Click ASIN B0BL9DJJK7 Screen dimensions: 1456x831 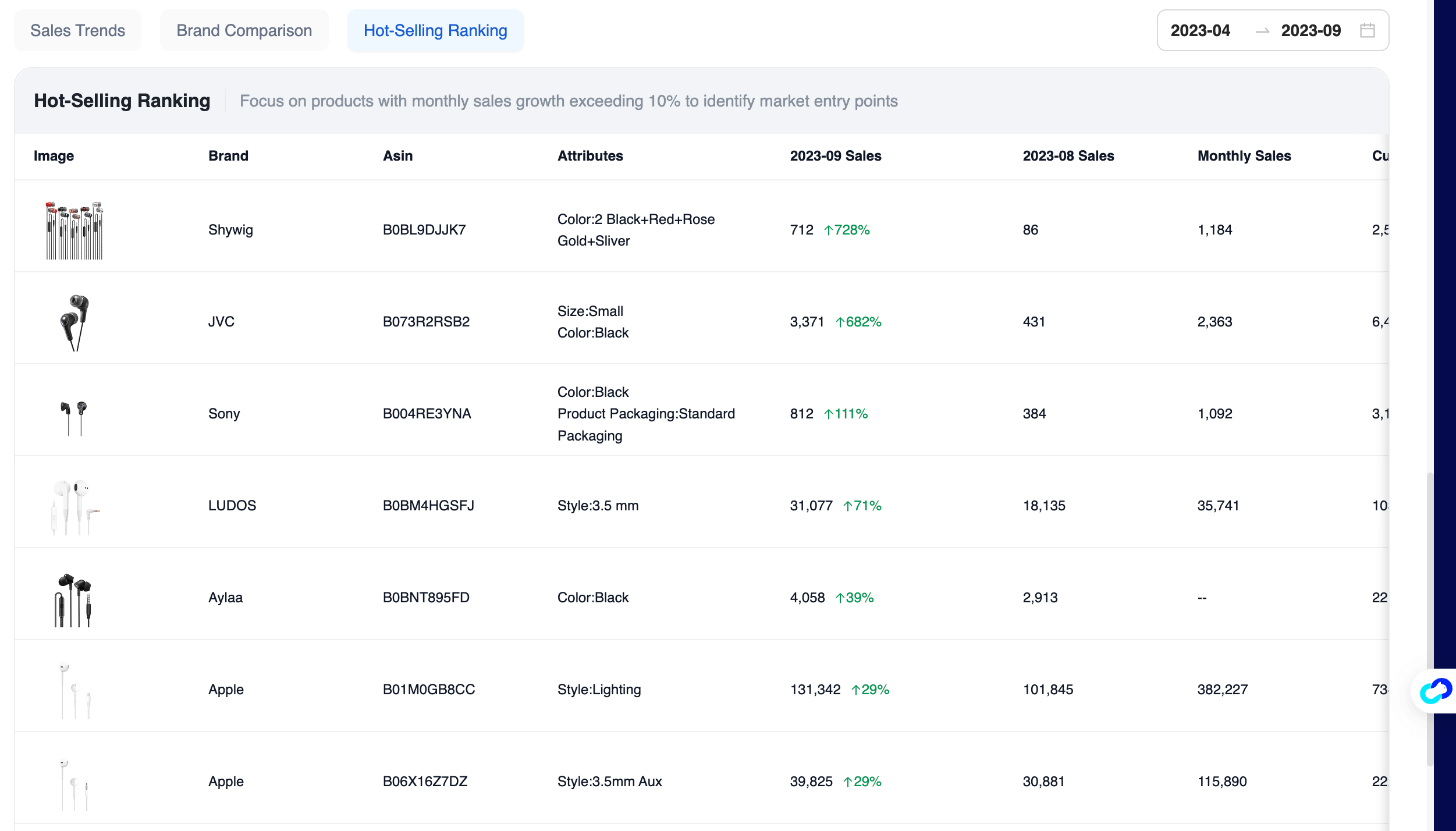424,230
